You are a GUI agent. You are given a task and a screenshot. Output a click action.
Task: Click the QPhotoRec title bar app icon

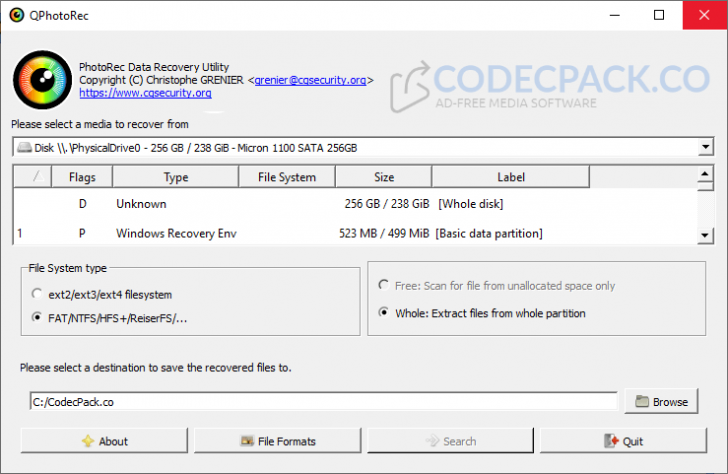pyautogui.click(x=17, y=15)
